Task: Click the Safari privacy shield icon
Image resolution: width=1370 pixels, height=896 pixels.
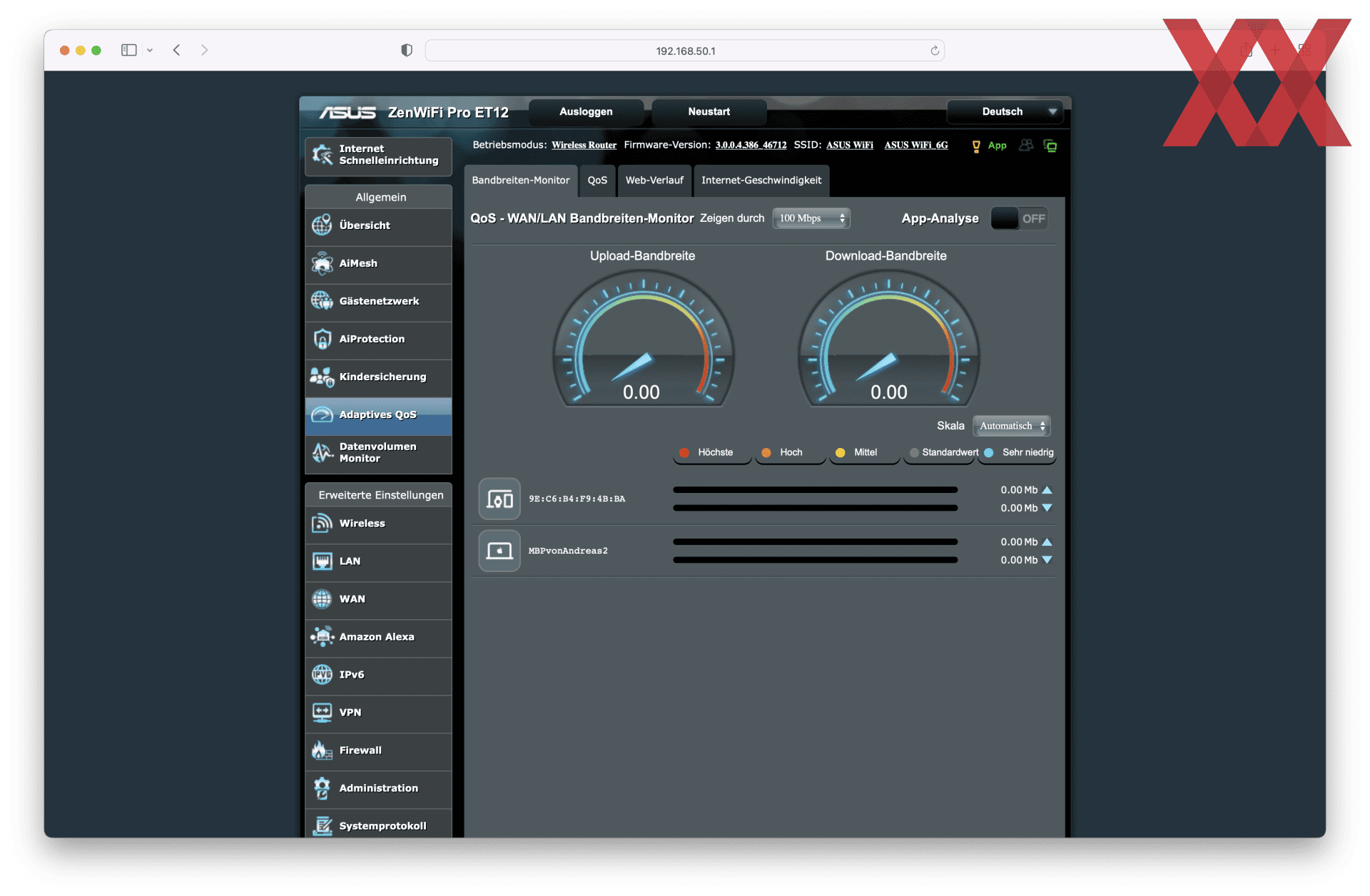Action: pyautogui.click(x=407, y=50)
